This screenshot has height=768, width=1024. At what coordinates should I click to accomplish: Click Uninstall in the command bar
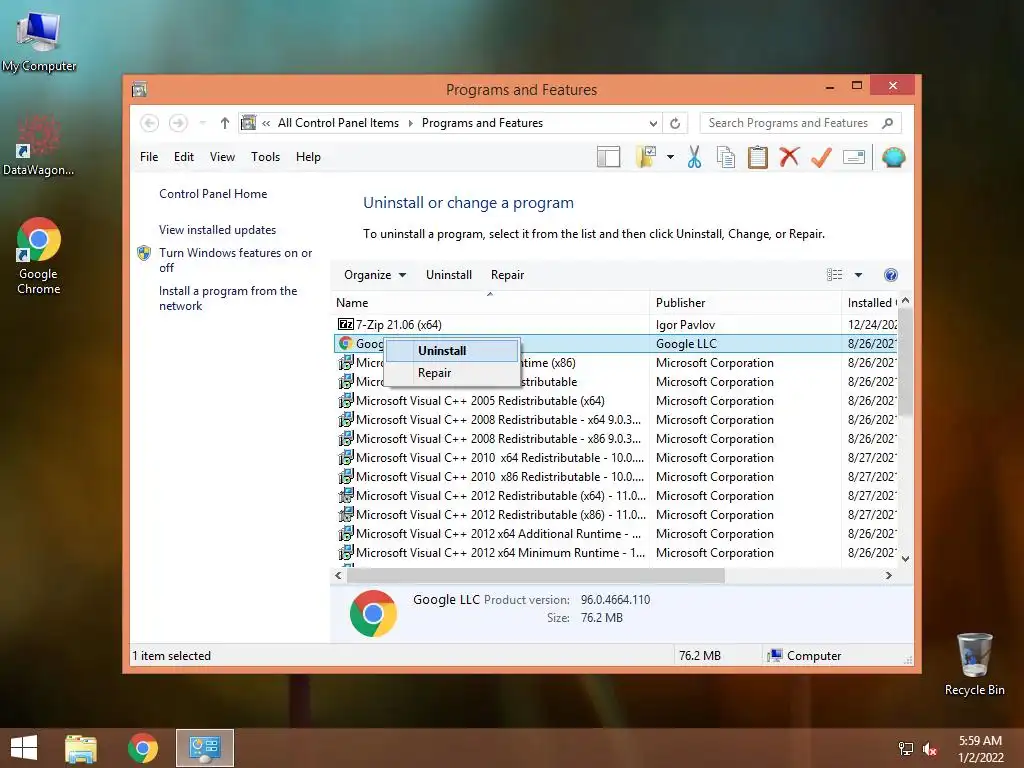pyautogui.click(x=449, y=275)
